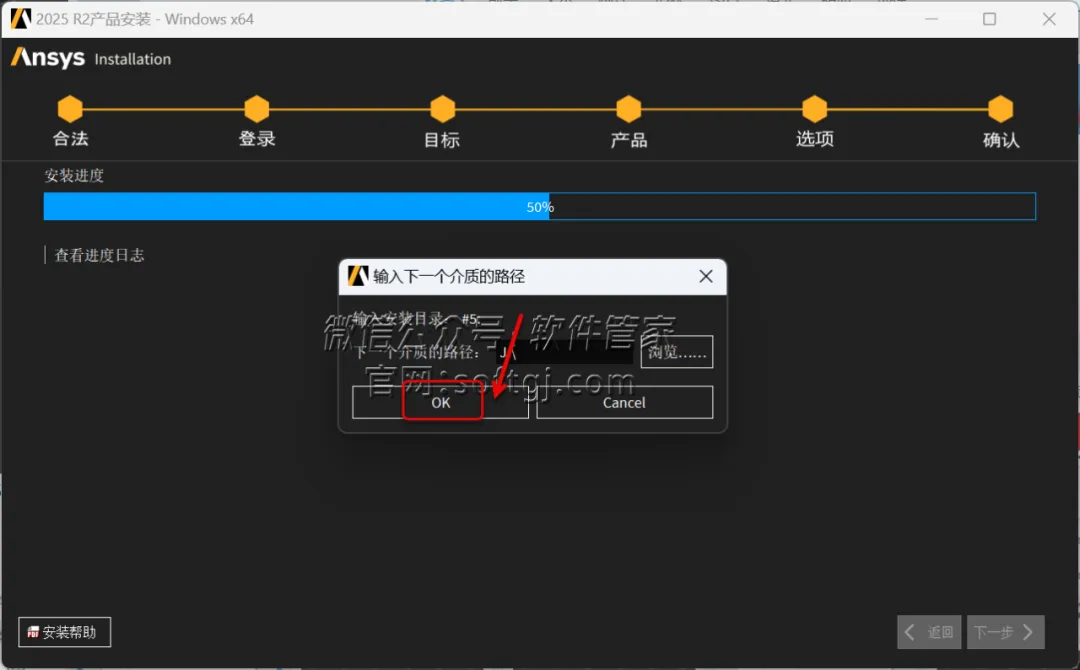Focus the next media path input field
Viewport: 1080px width, 670px height.
[564, 352]
